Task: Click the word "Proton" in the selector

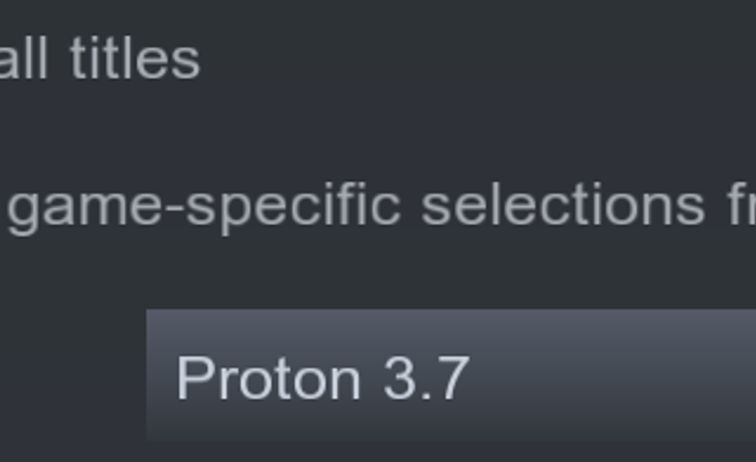Action: pos(268,379)
